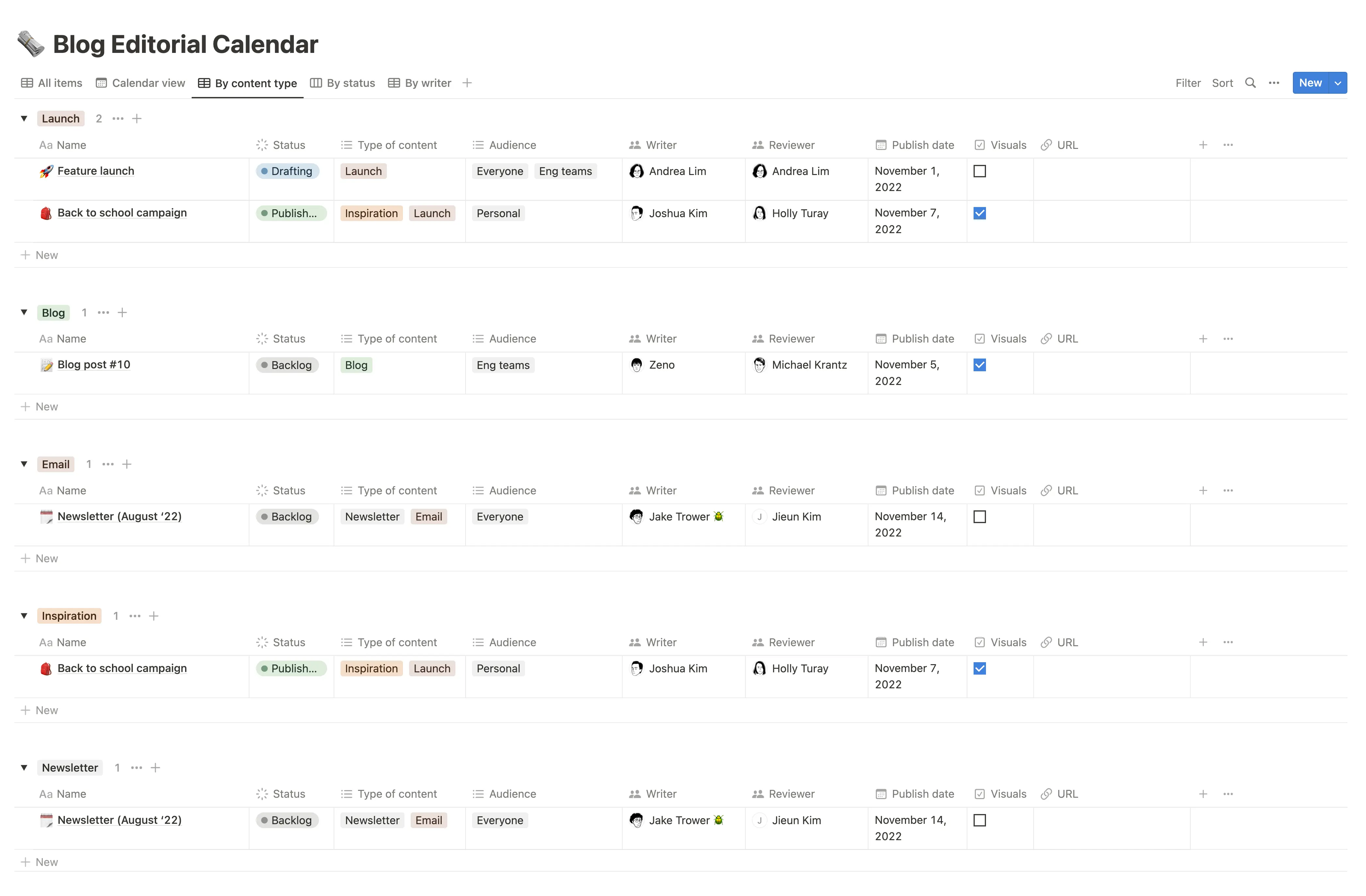This screenshot has width=1366, height=896.
Task: Check Visuals box for Feature launch
Action: pyautogui.click(x=980, y=171)
